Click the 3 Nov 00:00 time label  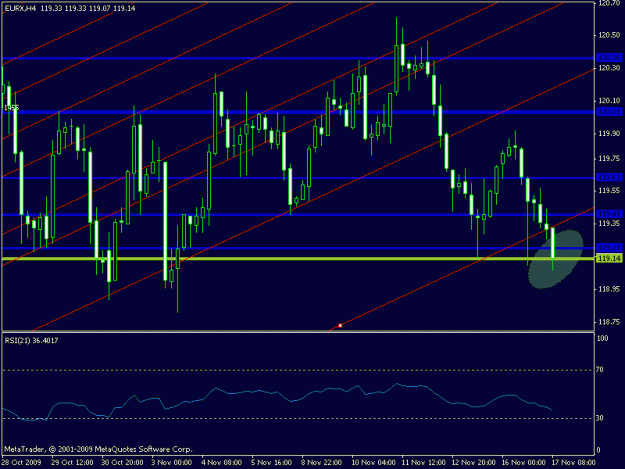[x=172, y=463]
